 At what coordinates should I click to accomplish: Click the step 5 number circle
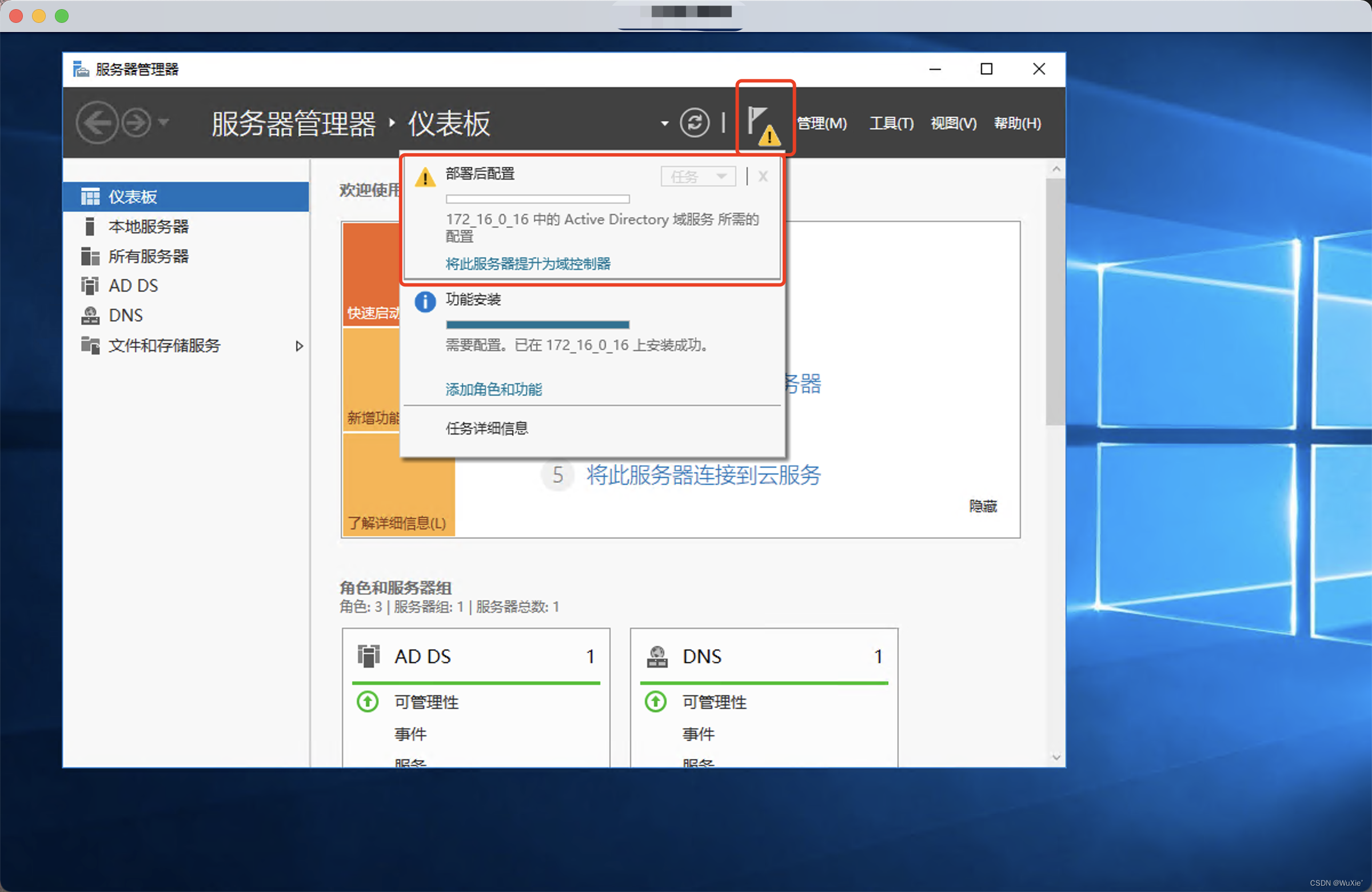tap(557, 475)
